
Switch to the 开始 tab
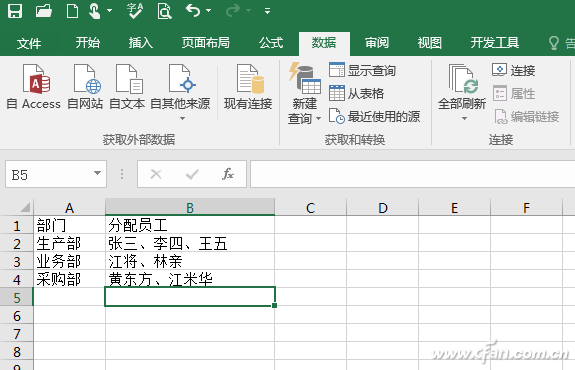88,43
